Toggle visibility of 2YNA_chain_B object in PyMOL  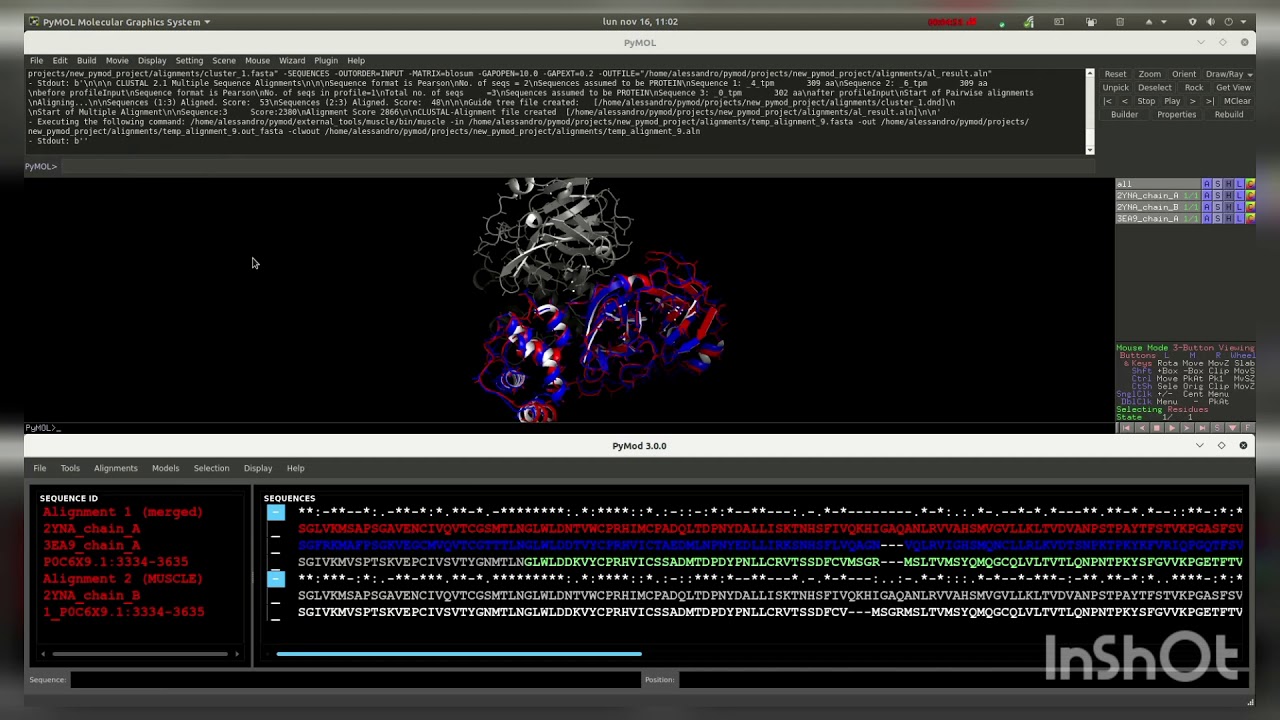point(1158,207)
